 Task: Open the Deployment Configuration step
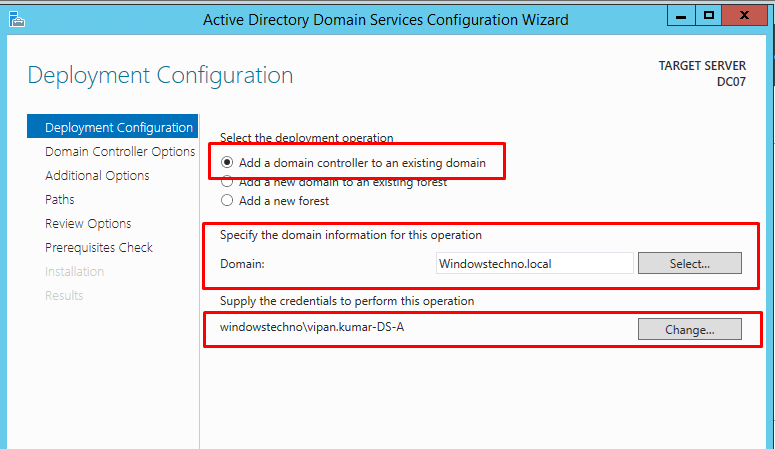click(113, 127)
